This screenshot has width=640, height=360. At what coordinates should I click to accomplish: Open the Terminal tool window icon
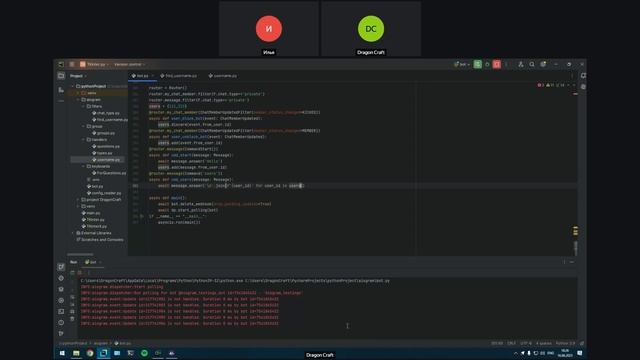pyautogui.click(x=61, y=311)
